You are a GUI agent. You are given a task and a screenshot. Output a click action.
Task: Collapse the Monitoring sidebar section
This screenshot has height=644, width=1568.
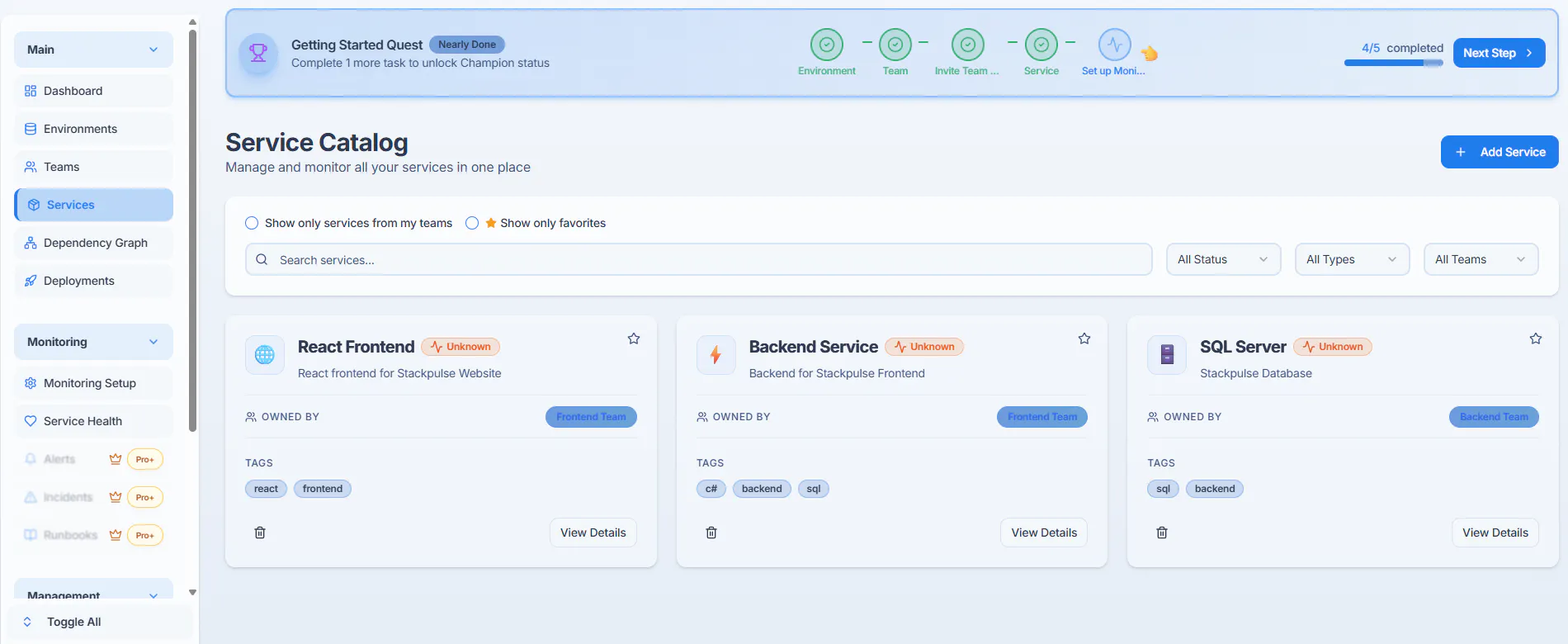point(93,342)
